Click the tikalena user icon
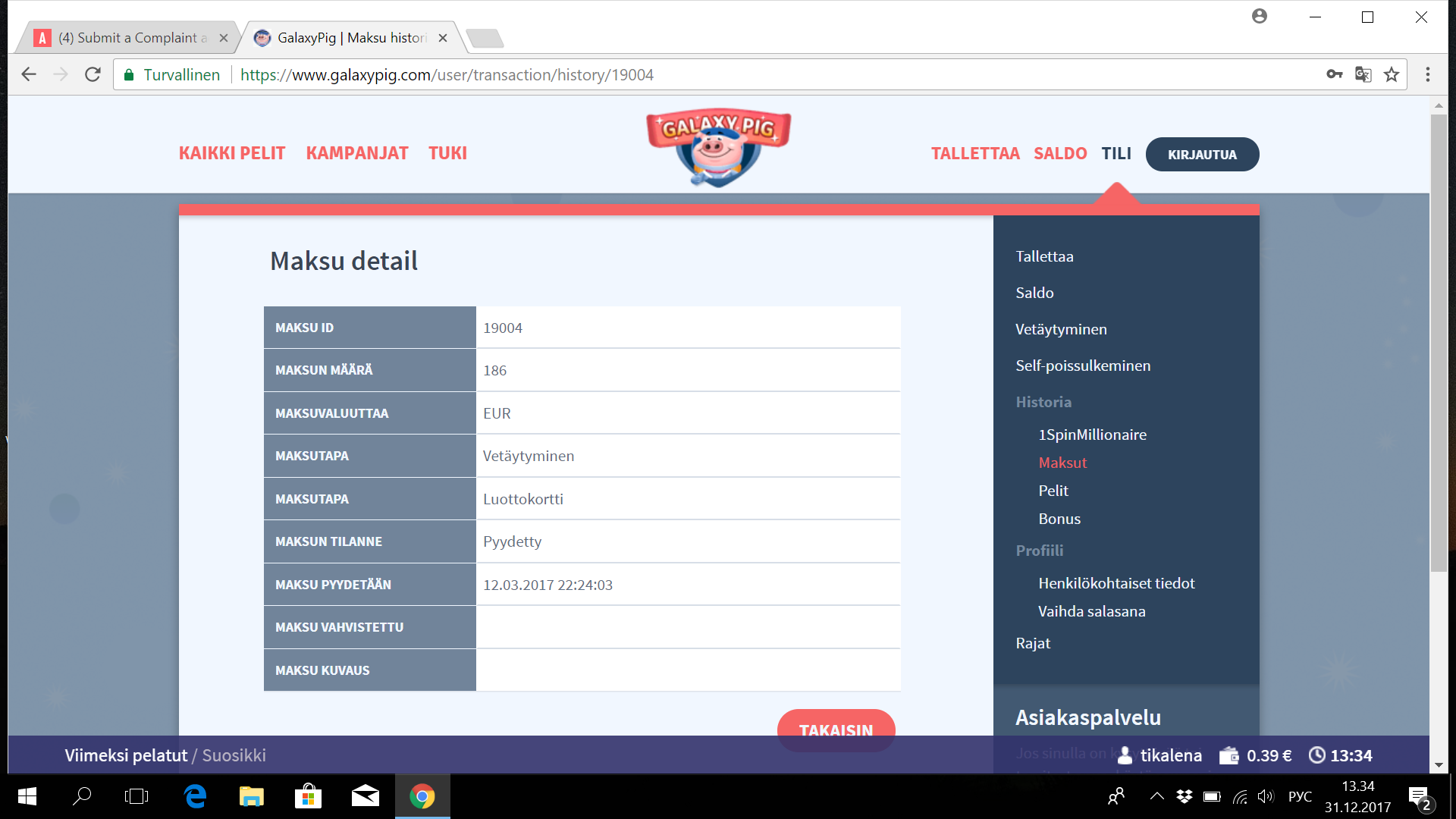 click(1125, 755)
